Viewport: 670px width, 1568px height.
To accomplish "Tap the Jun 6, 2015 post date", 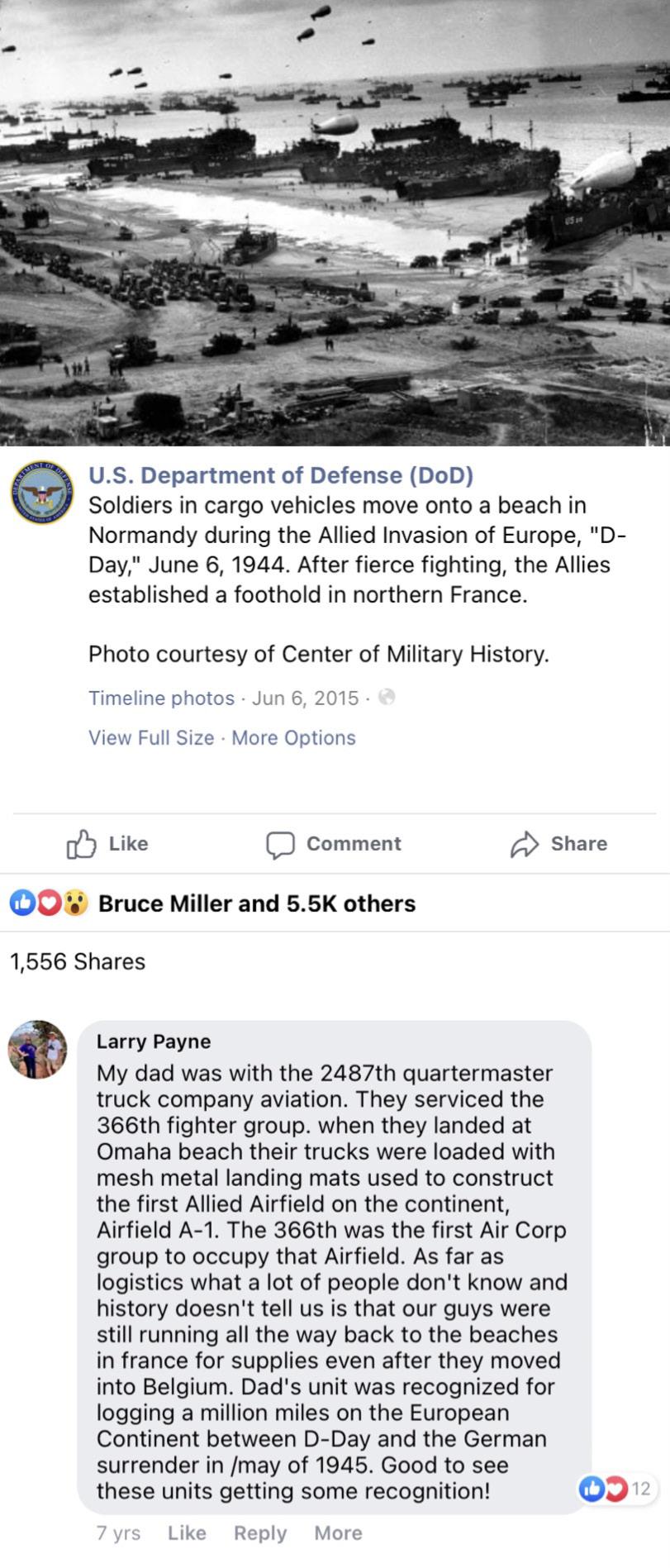I will pyautogui.click(x=305, y=698).
